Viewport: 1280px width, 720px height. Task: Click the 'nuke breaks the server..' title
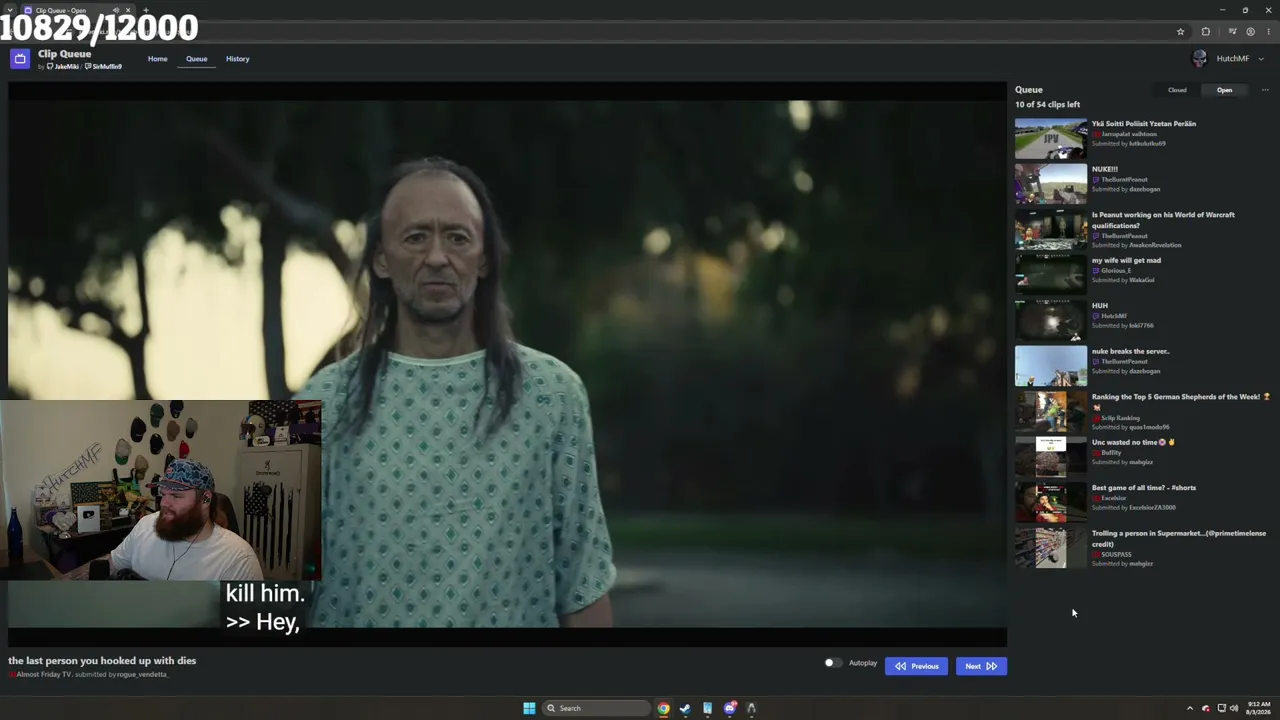pyautogui.click(x=1131, y=351)
